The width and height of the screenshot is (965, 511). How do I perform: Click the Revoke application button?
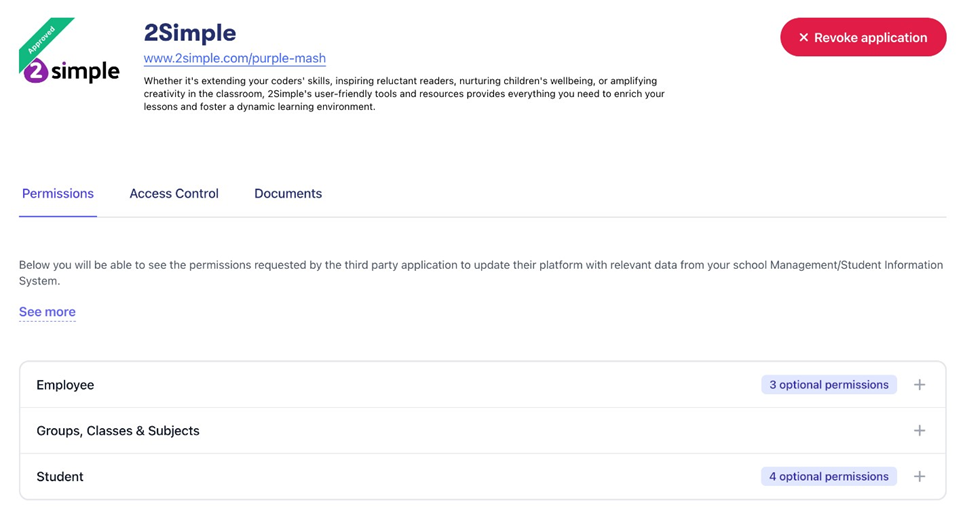point(863,37)
